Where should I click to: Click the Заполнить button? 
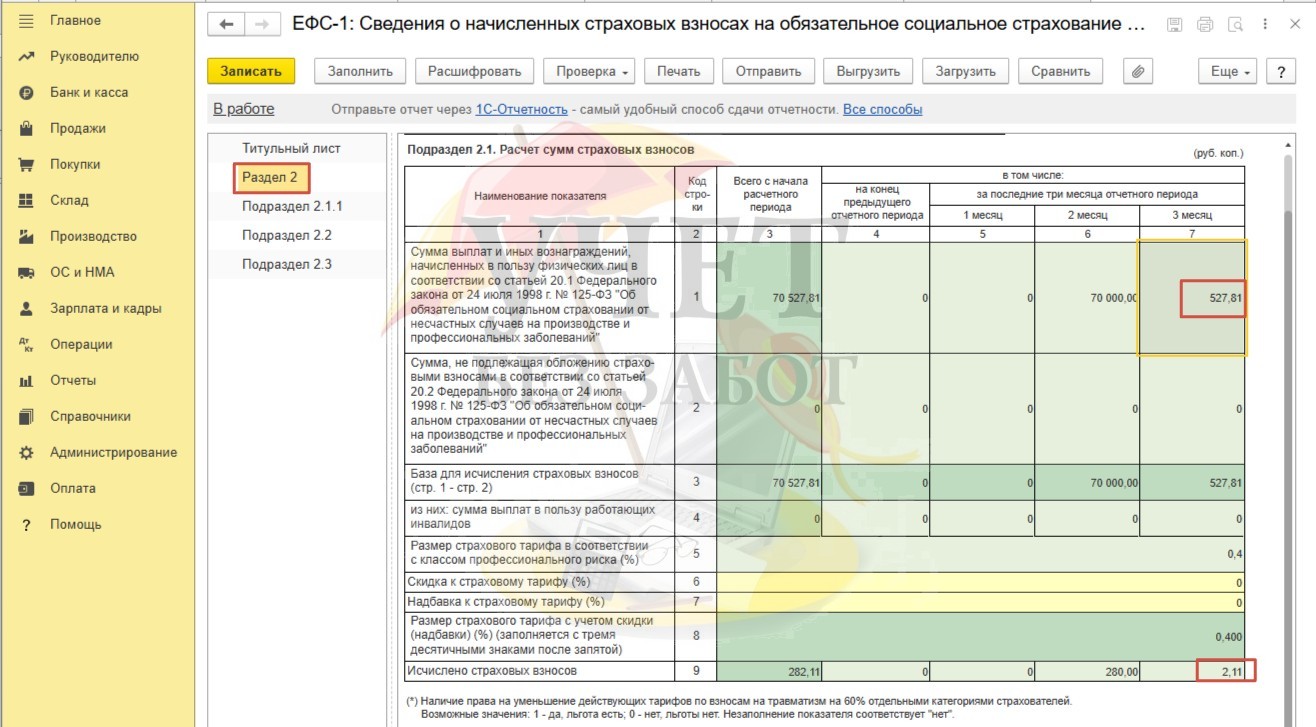360,71
